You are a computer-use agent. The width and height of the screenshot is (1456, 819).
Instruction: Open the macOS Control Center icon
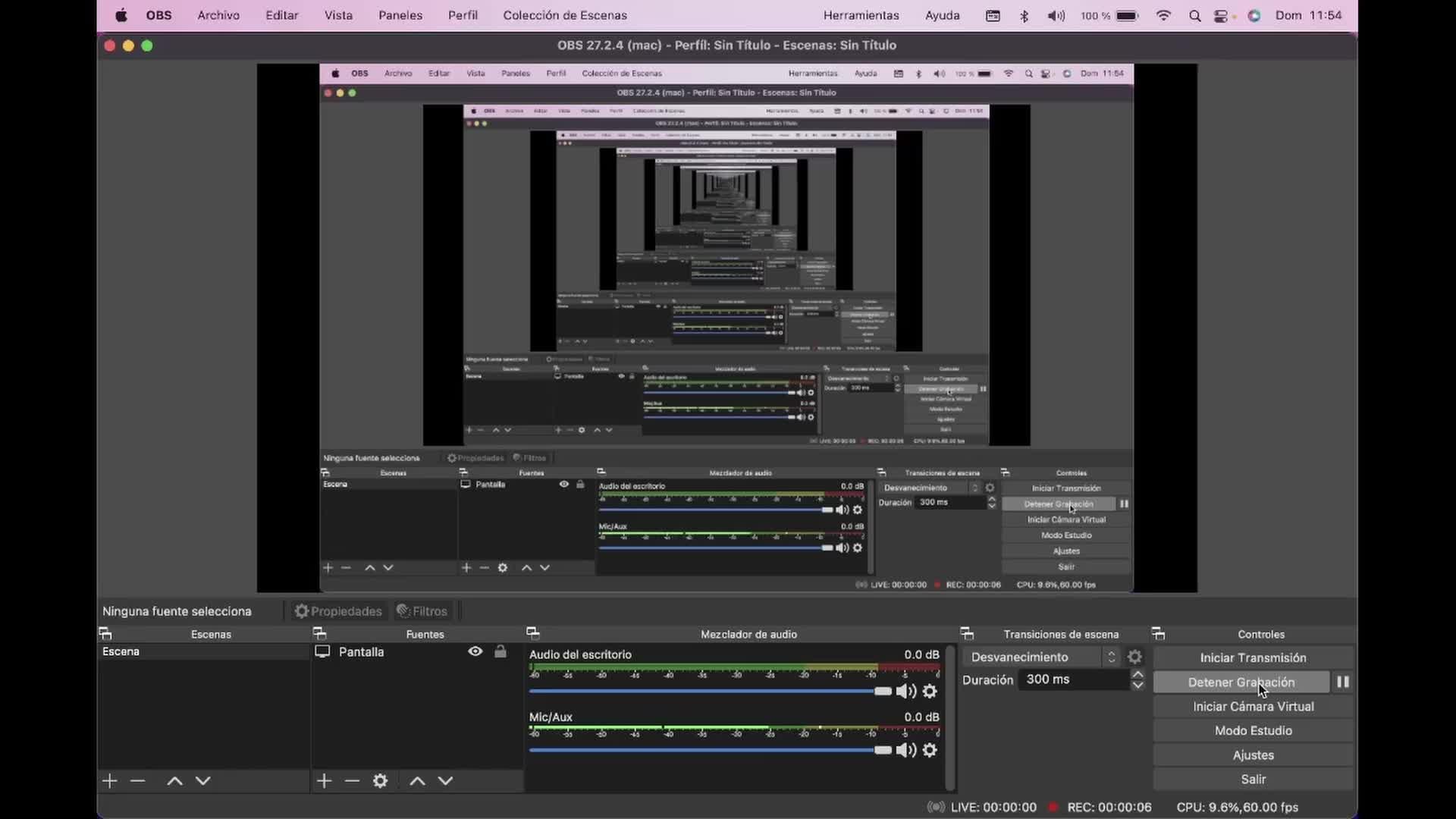tap(1222, 15)
